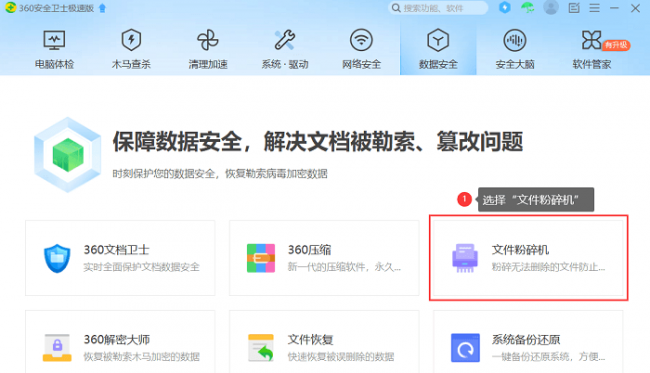650x373 pixels.
Task: Click the green umbrella icon in title bar
Action: [x=528, y=7]
